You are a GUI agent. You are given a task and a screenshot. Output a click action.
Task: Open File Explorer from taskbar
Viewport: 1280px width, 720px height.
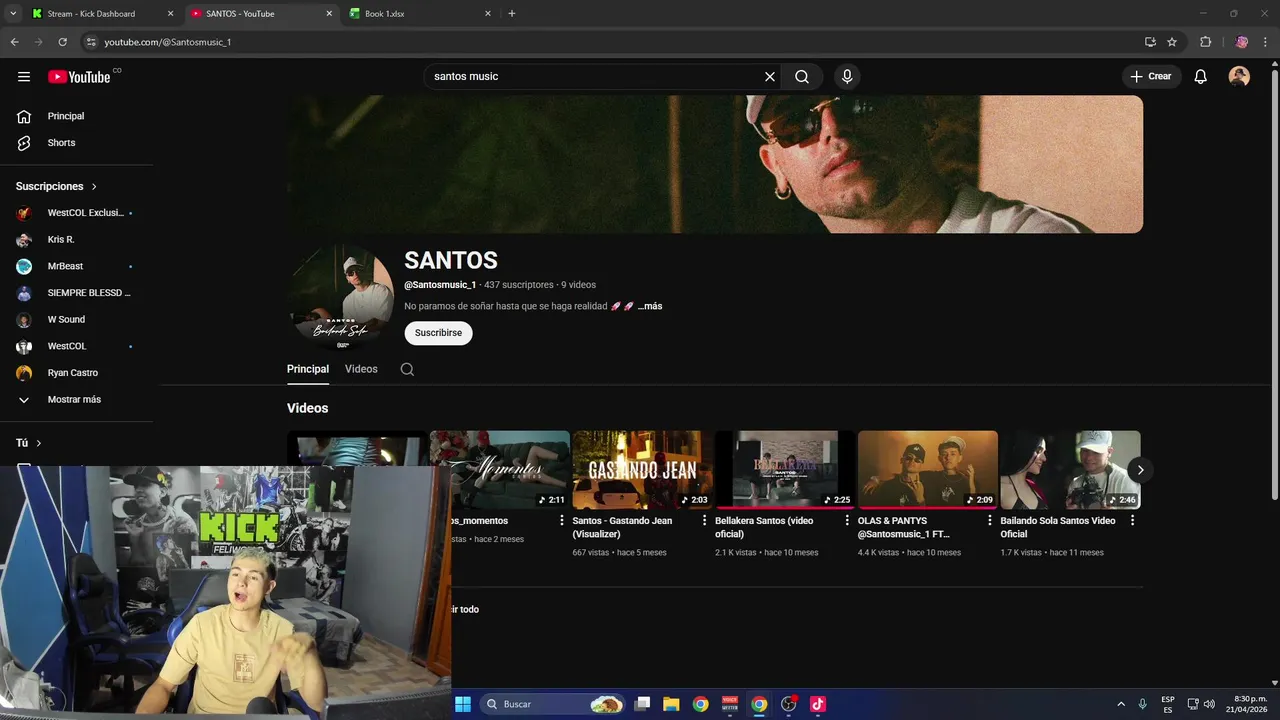tap(671, 704)
